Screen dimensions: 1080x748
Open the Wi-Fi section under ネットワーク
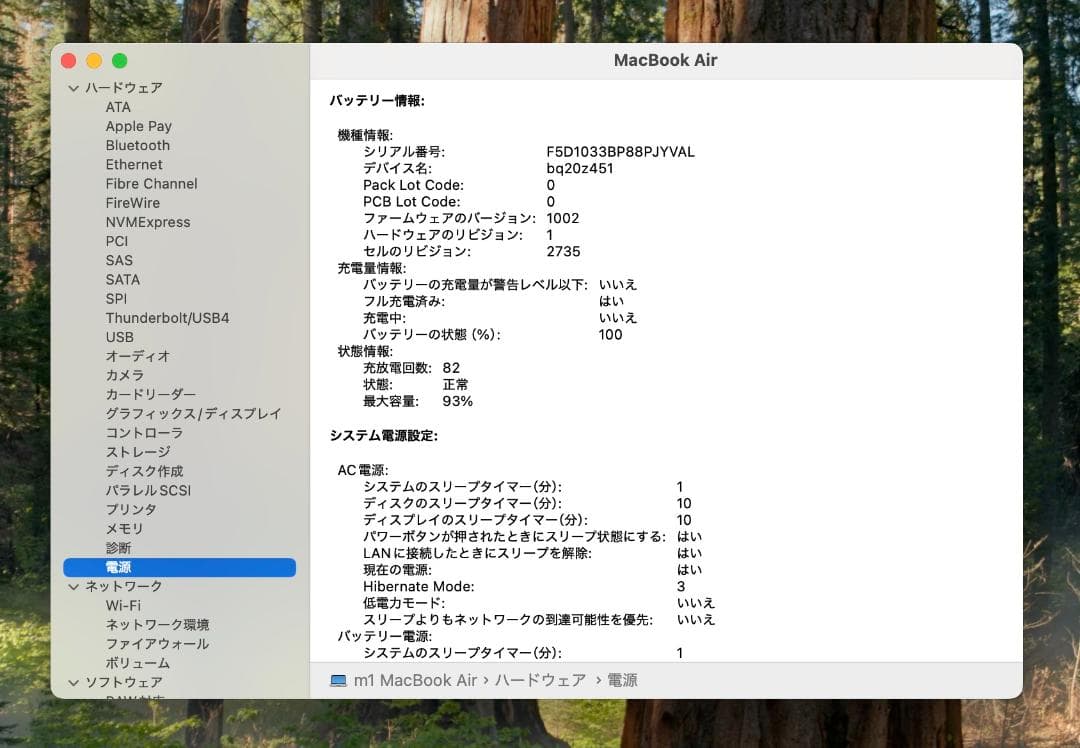click(124, 605)
